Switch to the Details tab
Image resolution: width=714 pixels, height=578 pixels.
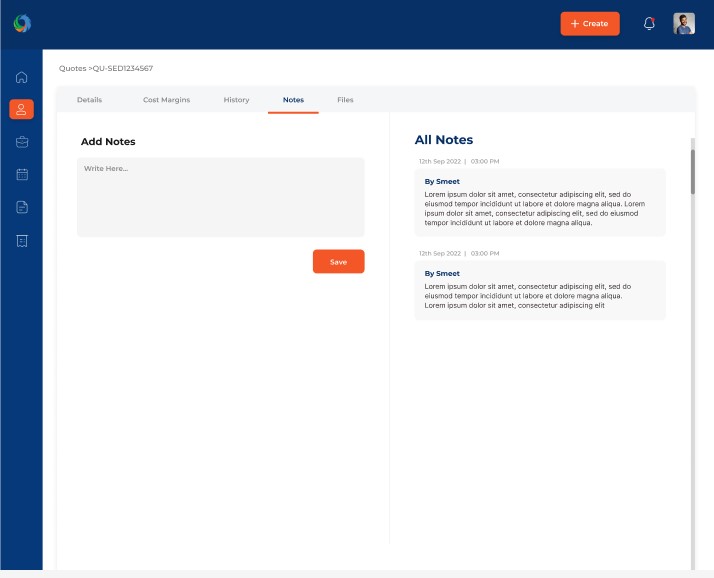coord(89,100)
